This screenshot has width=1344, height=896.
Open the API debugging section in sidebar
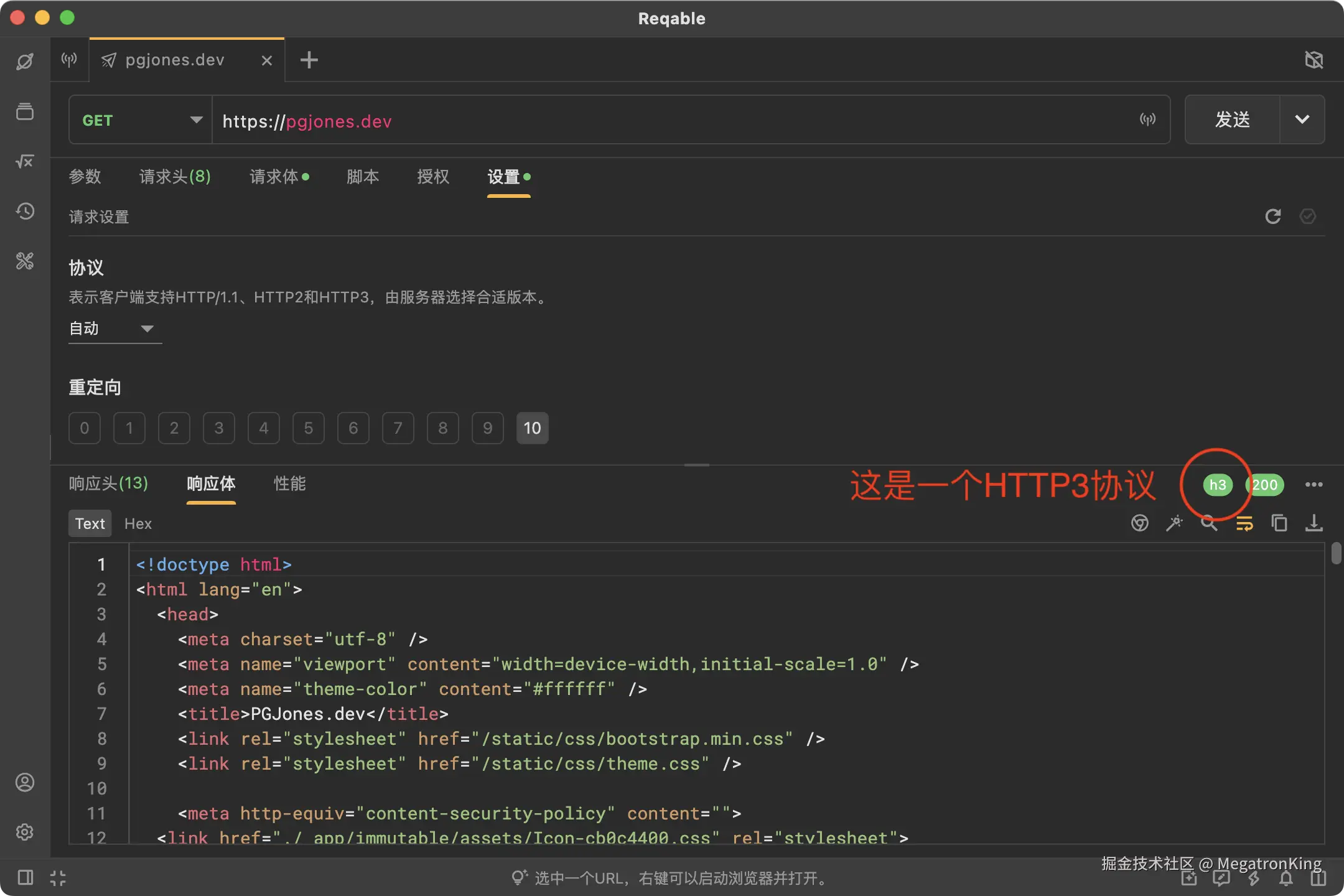25,62
